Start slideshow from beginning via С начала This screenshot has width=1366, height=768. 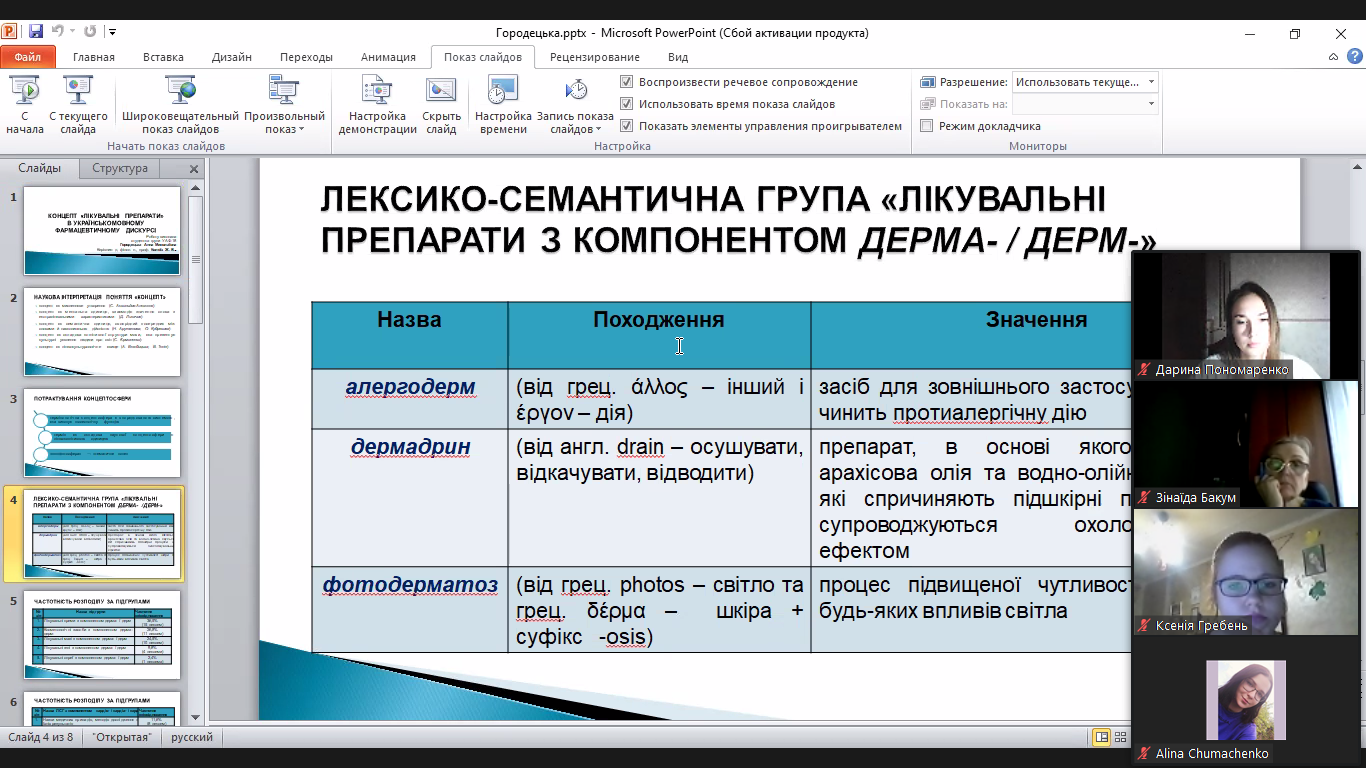pyautogui.click(x=27, y=103)
